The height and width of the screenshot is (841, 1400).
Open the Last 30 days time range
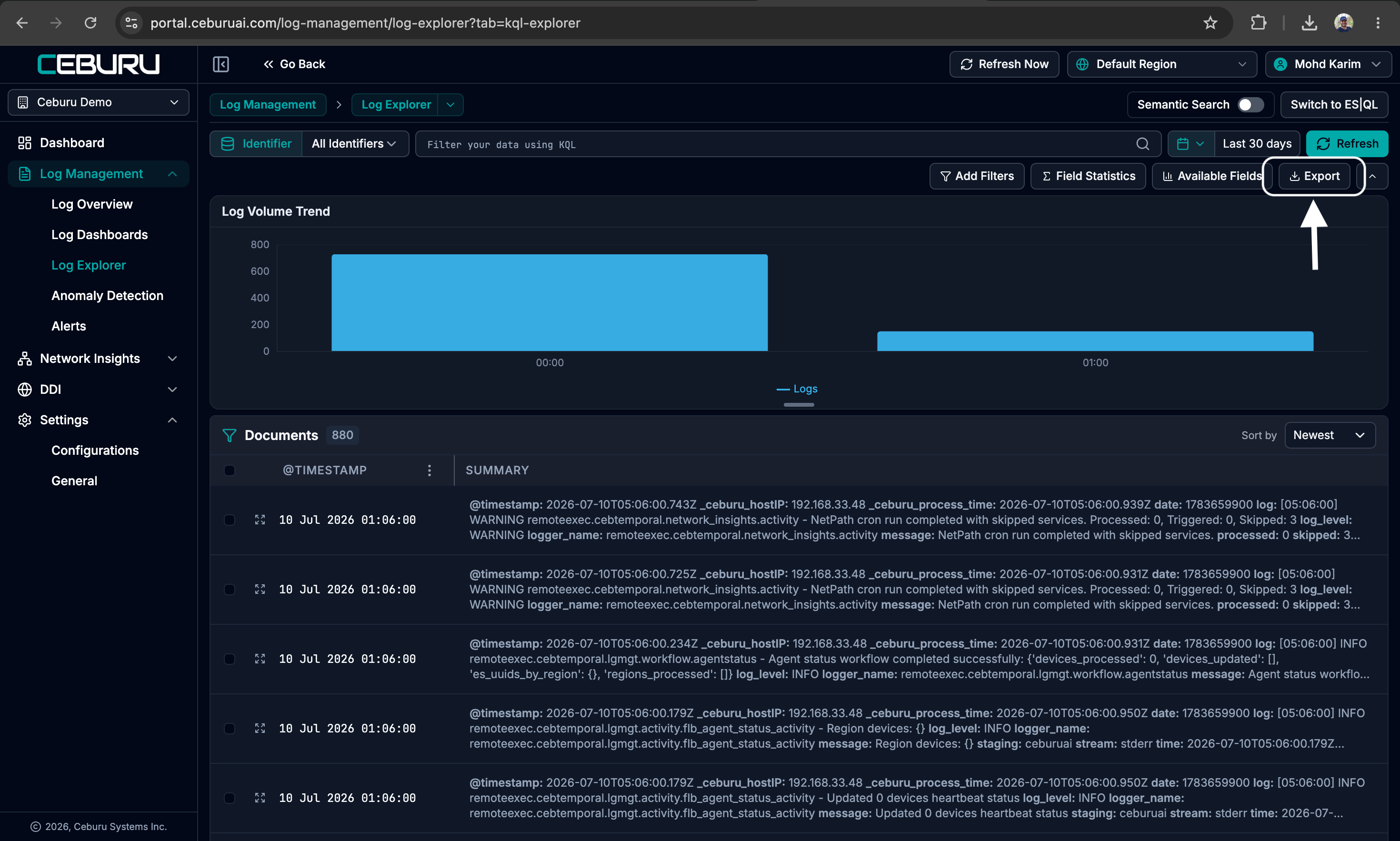coord(1257,144)
